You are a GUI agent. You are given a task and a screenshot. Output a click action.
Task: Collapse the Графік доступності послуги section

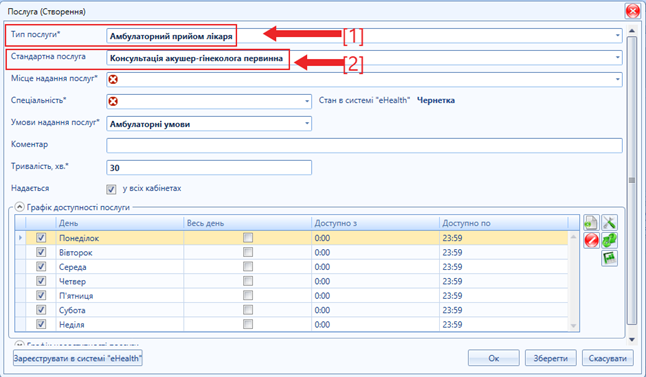[19, 206]
